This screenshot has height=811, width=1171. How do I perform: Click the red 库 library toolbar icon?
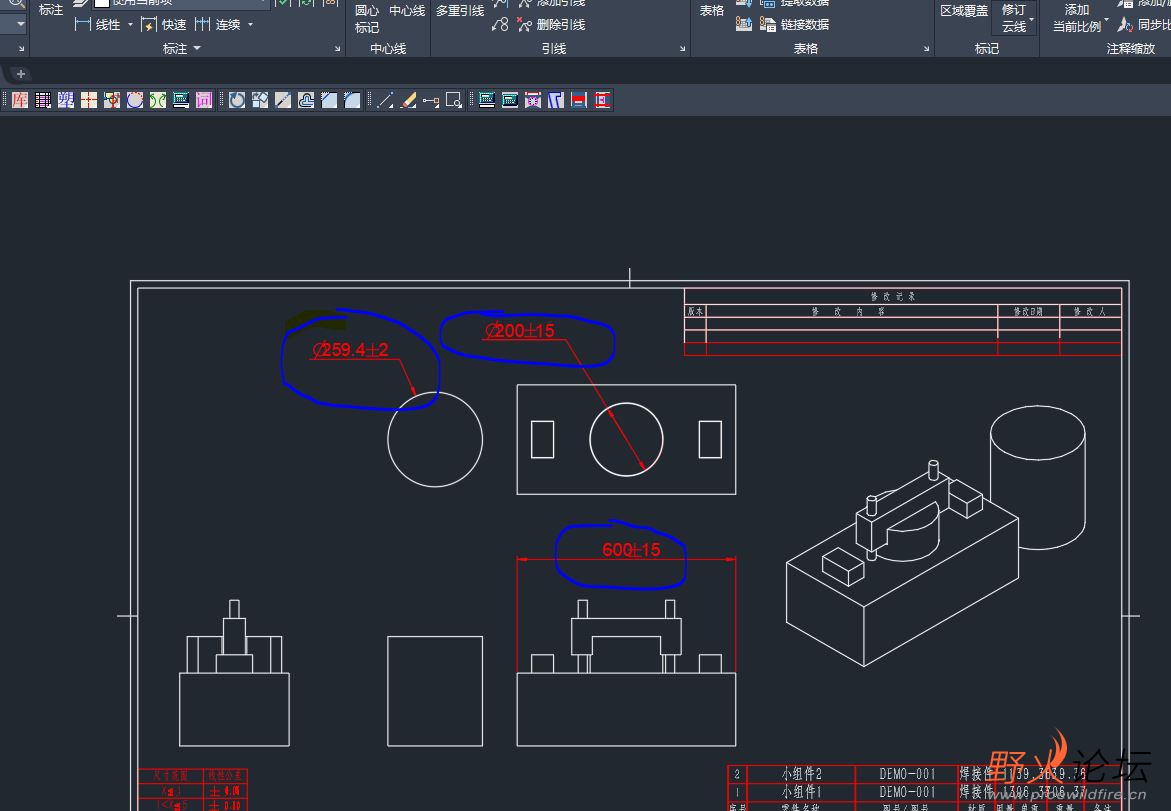(20, 100)
